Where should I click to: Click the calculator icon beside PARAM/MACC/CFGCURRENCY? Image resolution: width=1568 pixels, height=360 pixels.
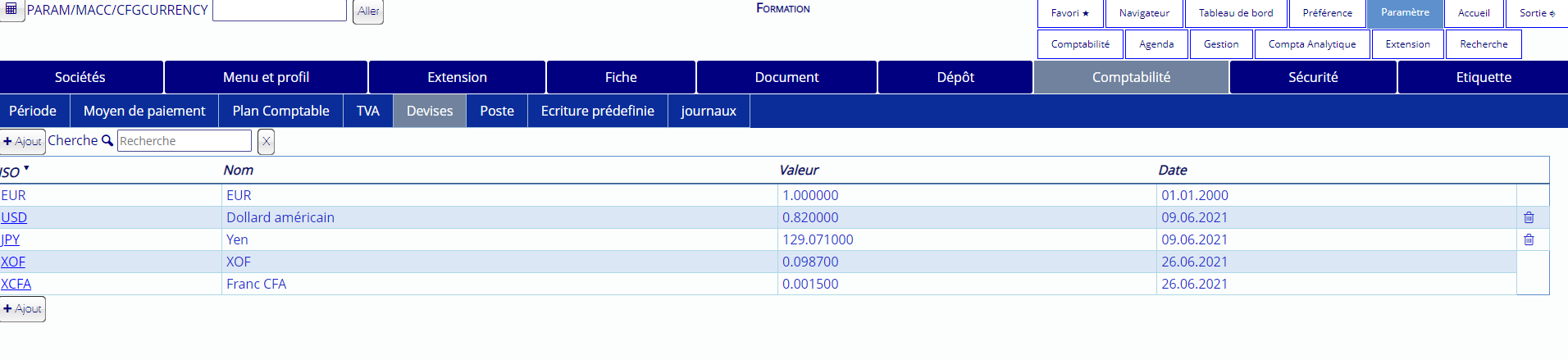(x=11, y=10)
